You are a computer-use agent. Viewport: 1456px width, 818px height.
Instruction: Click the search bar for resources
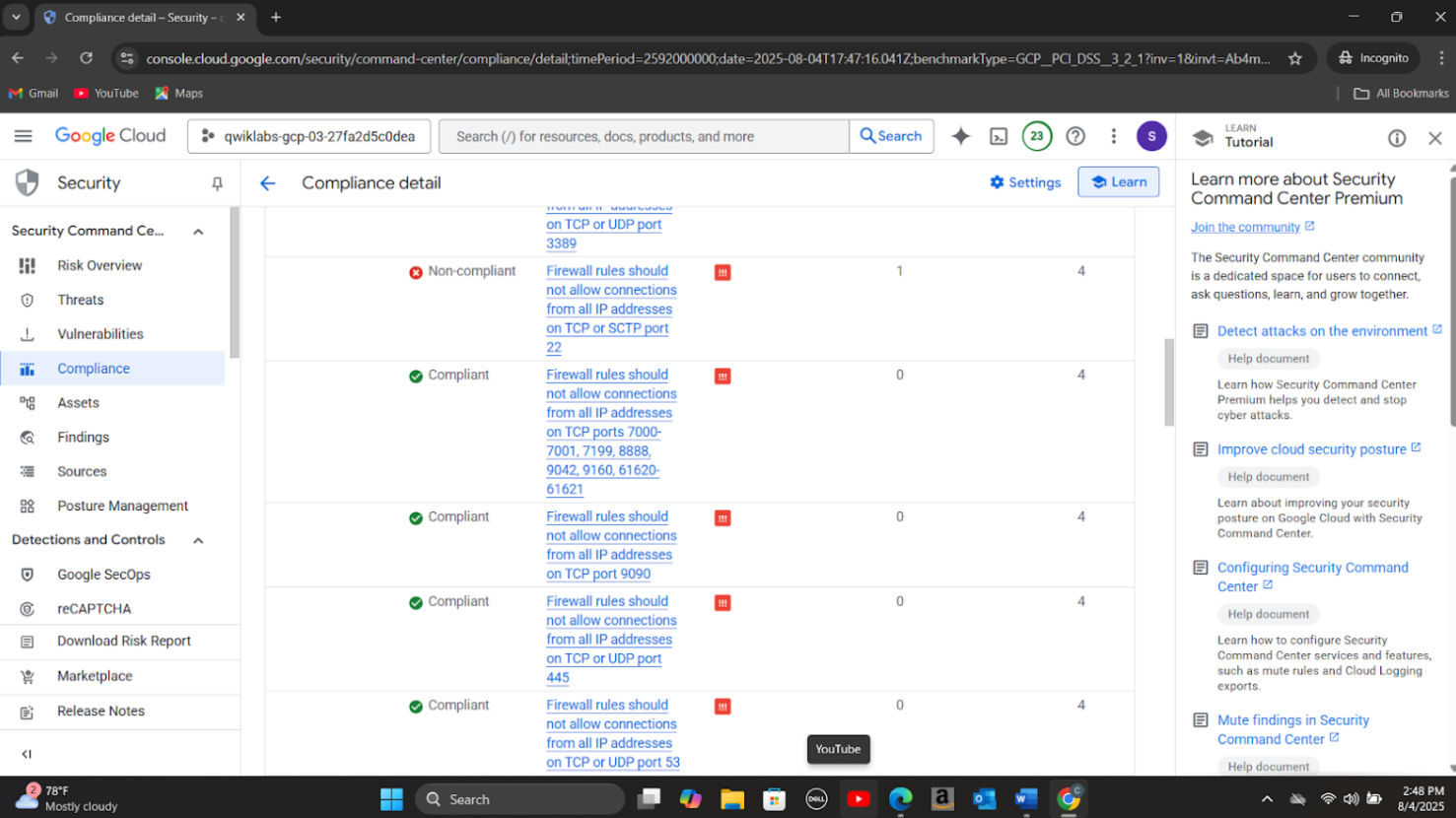click(643, 136)
